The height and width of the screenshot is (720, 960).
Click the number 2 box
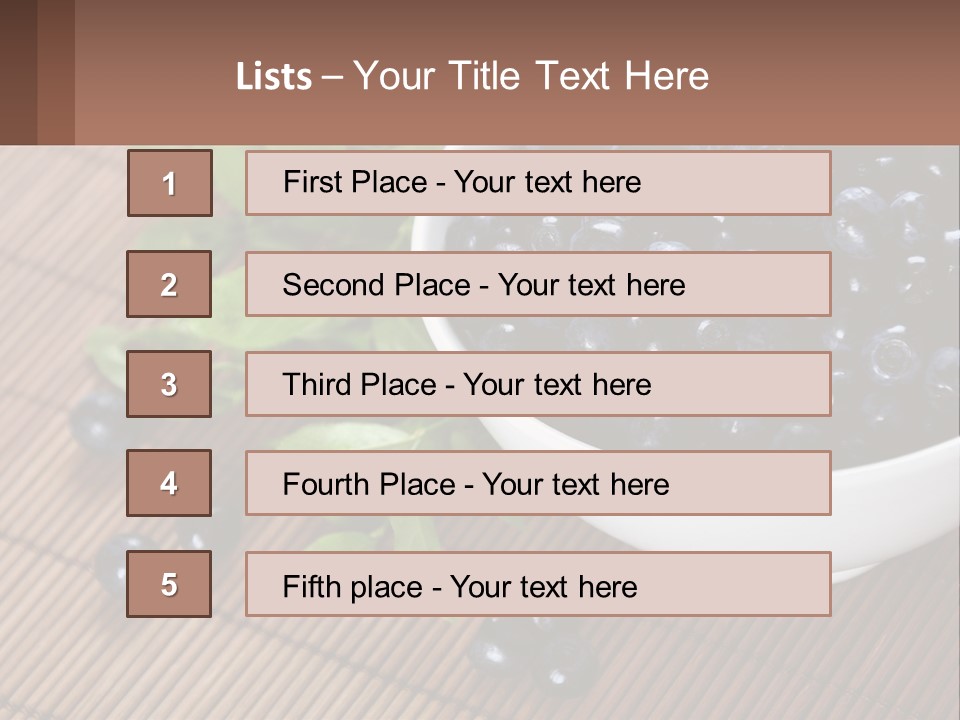[169, 284]
